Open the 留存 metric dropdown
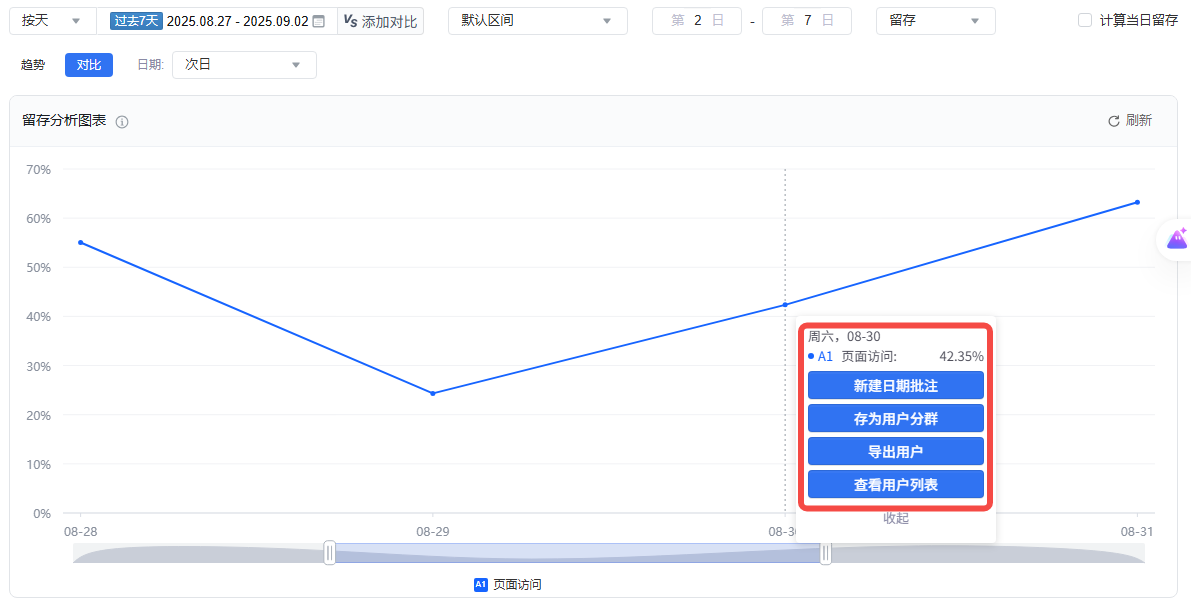1191x602 pixels. pos(935,20)
